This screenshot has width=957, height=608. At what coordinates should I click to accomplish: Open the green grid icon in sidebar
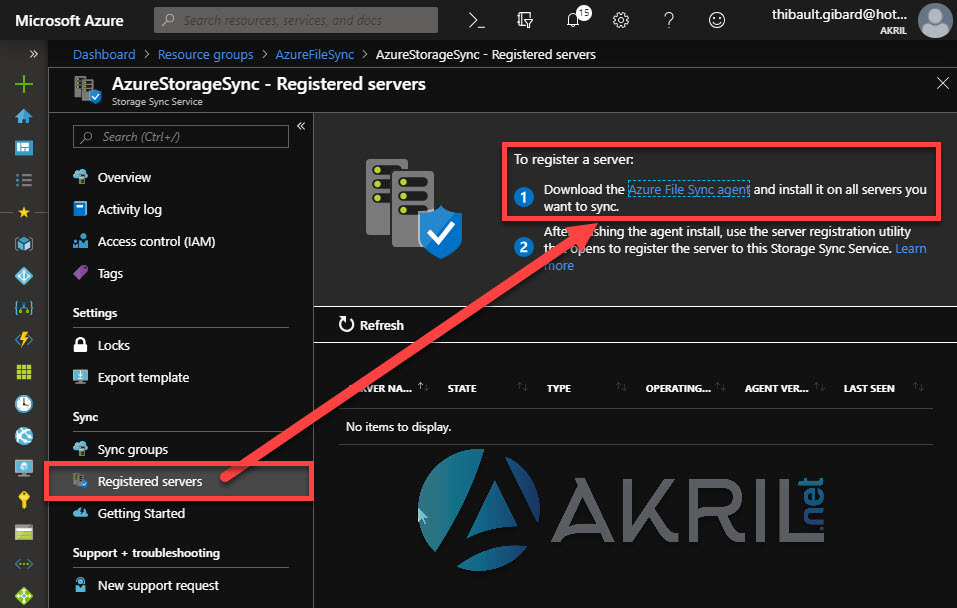pyautogui.click(x=24, y=372)
